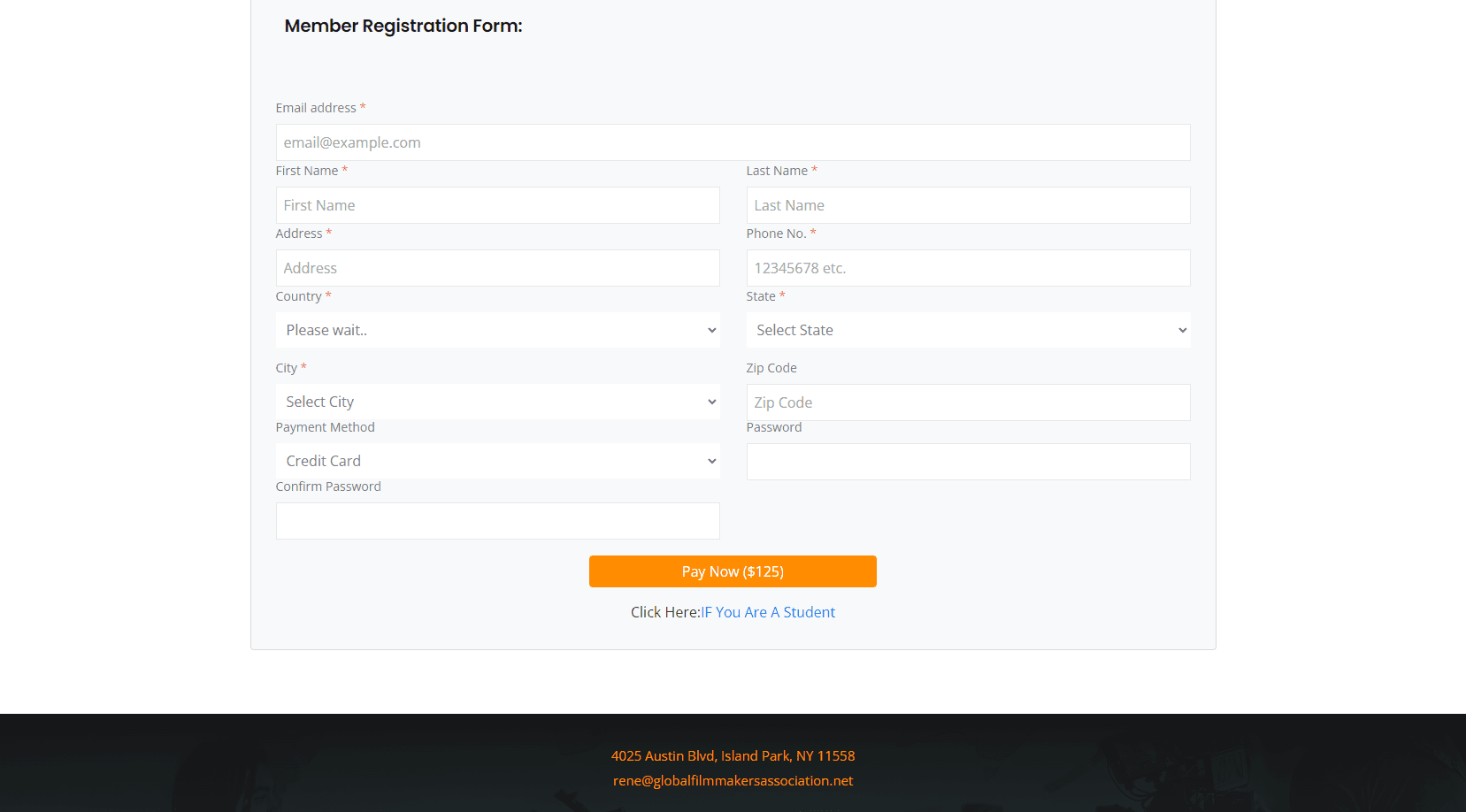This screenshot has width=1466, height=812.
Task: Click the Zip Code input field
Action: tap(968, 402)
